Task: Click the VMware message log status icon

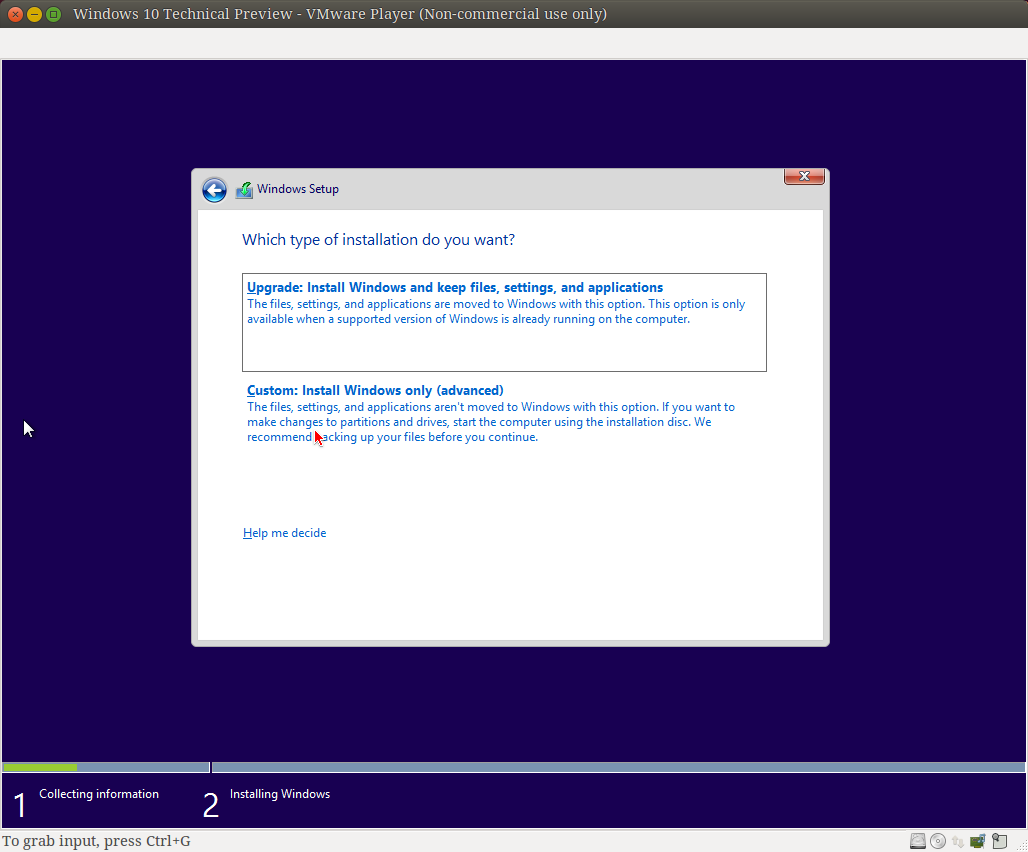Action: click(x=999, y=841)
